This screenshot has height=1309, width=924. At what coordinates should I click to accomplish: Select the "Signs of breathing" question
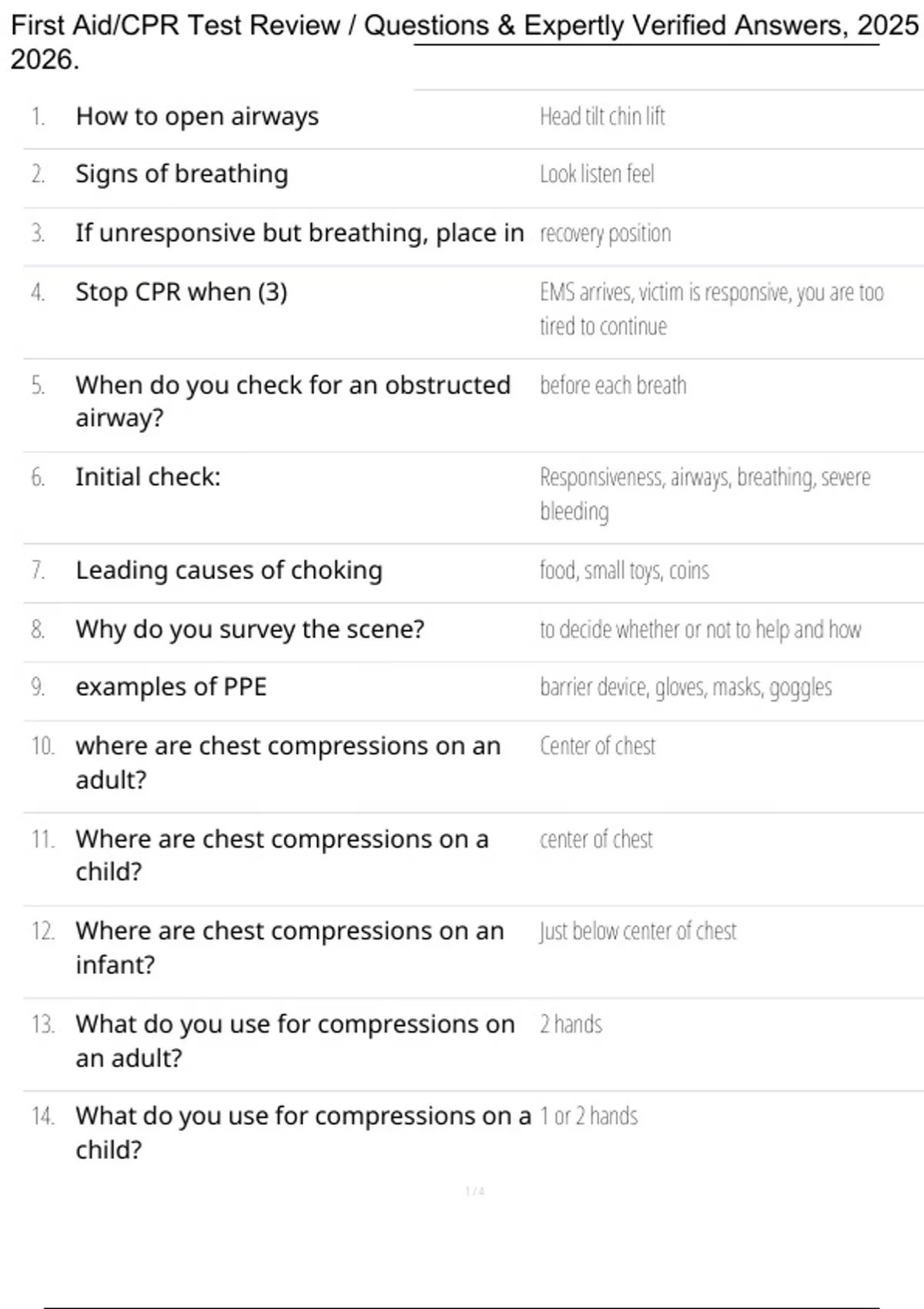pyautogui.click(x=182, y=174)
